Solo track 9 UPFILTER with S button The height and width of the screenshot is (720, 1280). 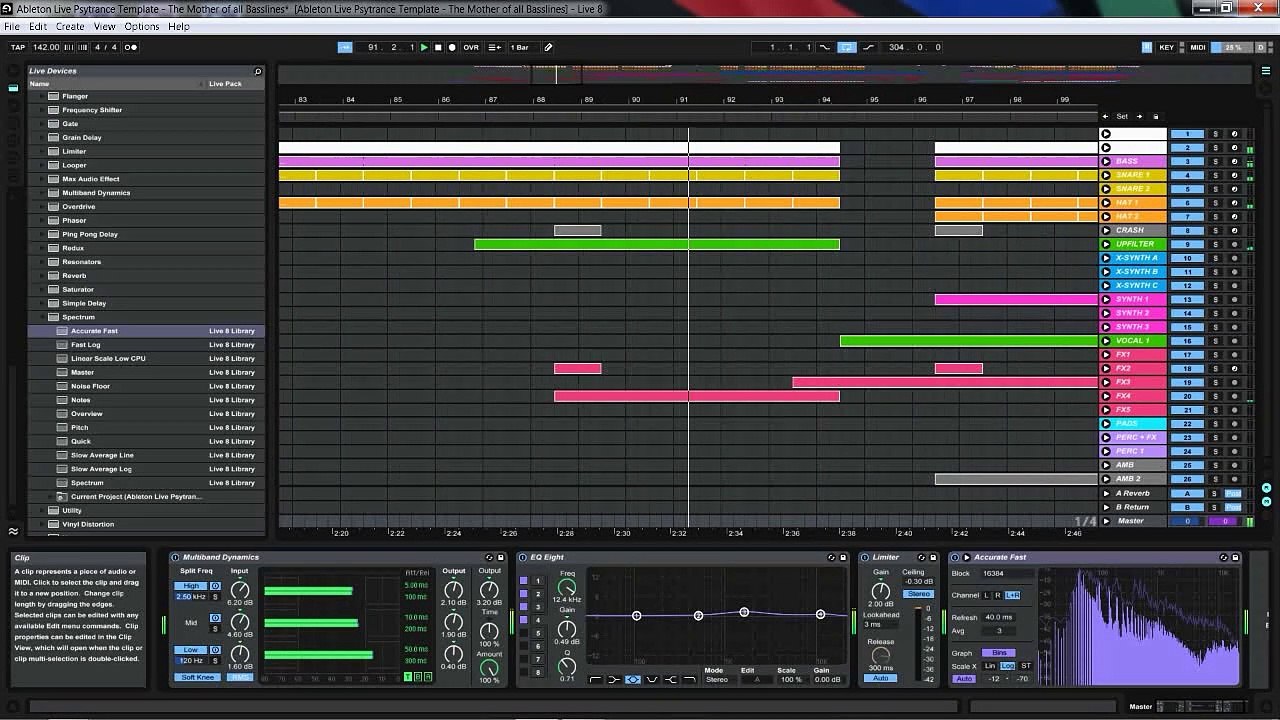point(1216,244)
